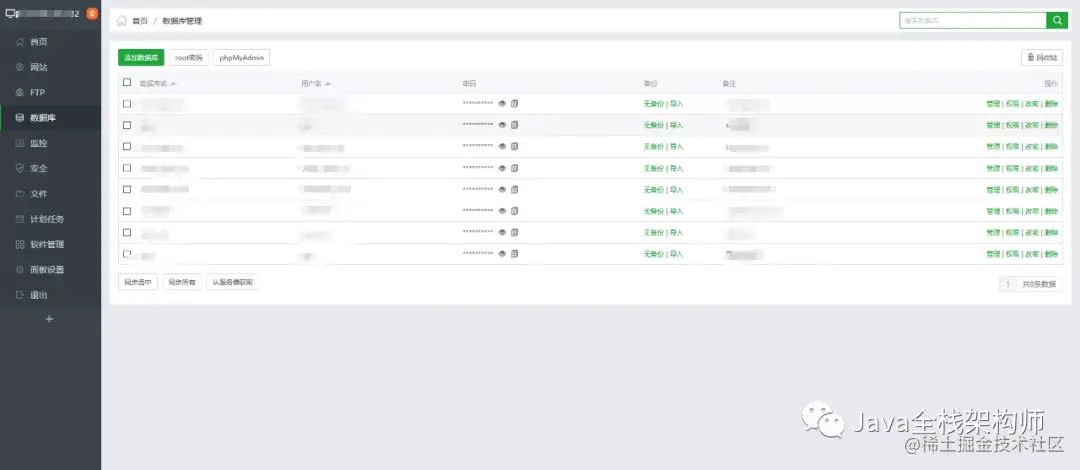The height and width of the screenshot is (470, 1080).
Task: Click the green search magnifier button
Action: coord(1057,21)
